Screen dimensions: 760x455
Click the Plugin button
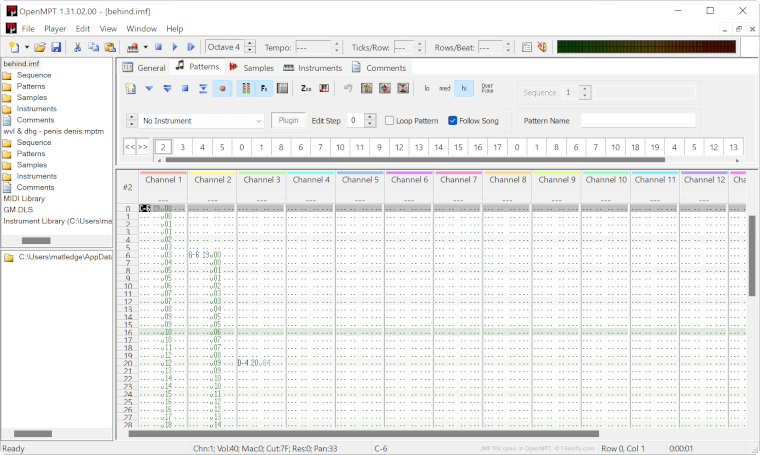289,120
